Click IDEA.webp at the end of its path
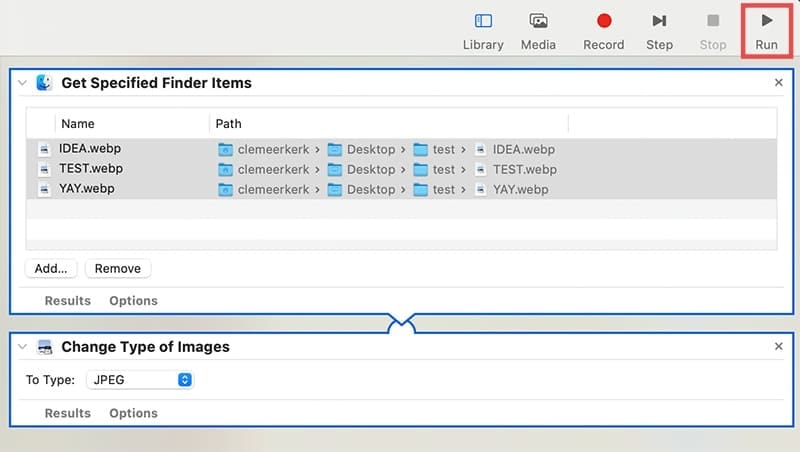 click(514, 149)
